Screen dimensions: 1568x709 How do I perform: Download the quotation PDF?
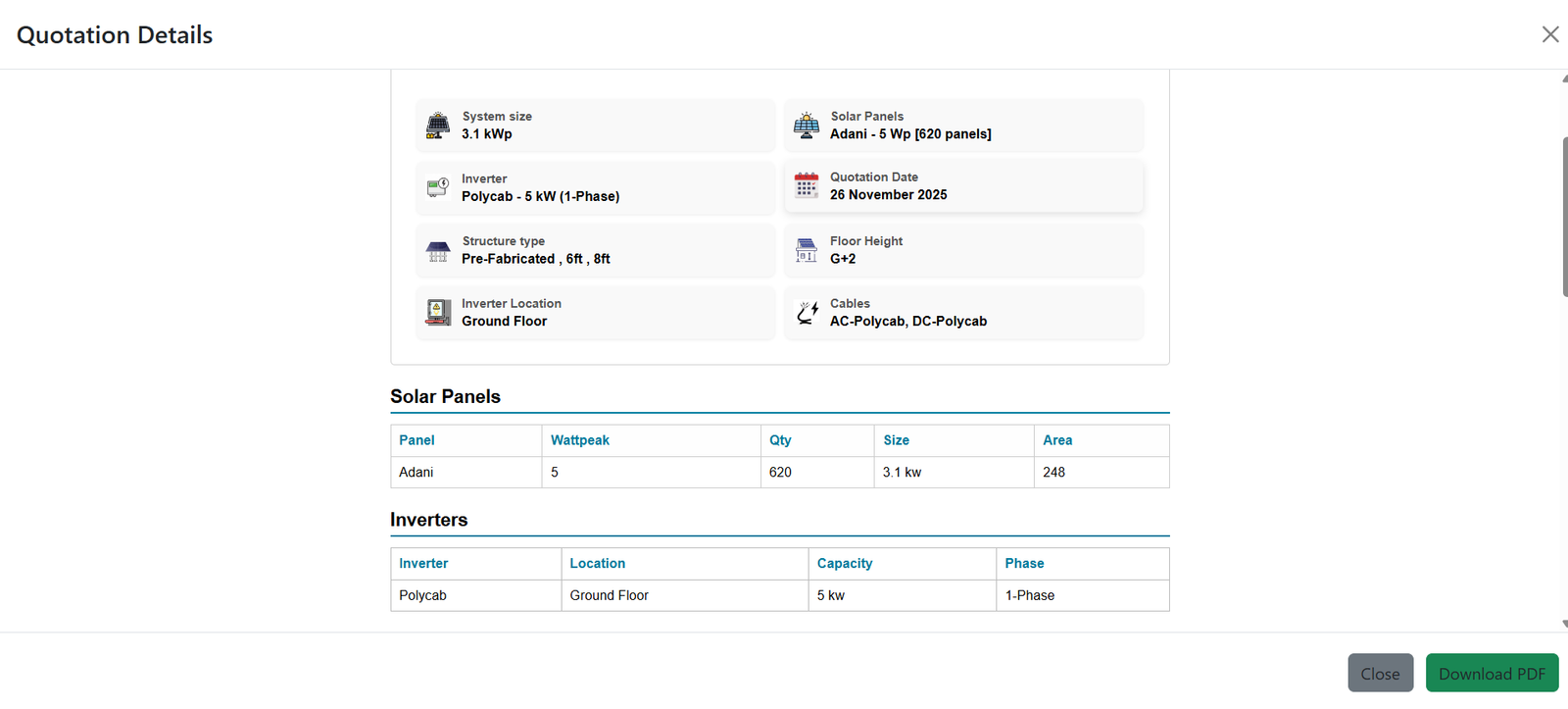[x=1491, y=674]
